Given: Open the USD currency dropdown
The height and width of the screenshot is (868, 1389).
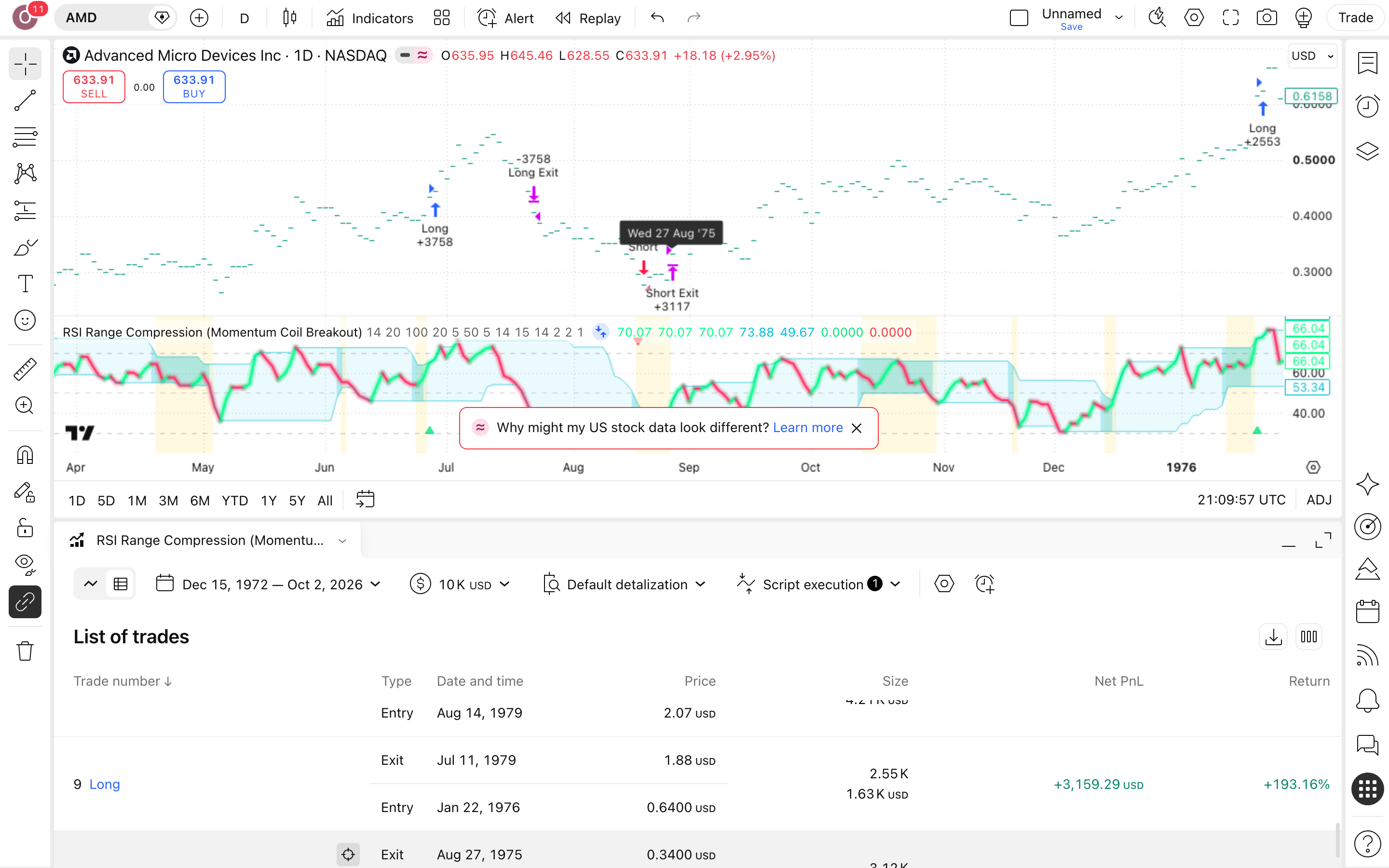Looking at the screenshot, I should (1312, 55).
